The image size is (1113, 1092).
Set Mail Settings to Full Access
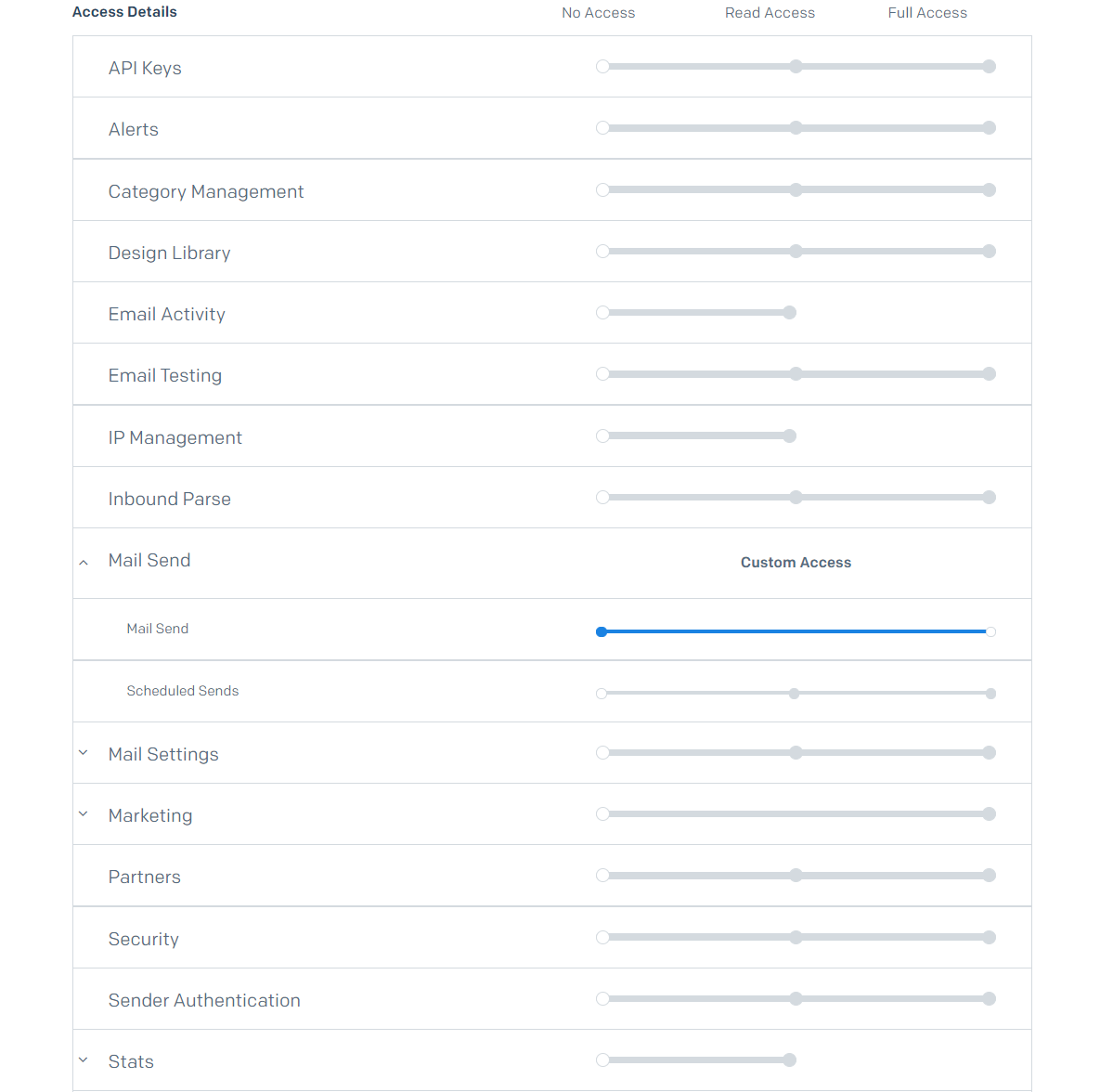(989, 753)
